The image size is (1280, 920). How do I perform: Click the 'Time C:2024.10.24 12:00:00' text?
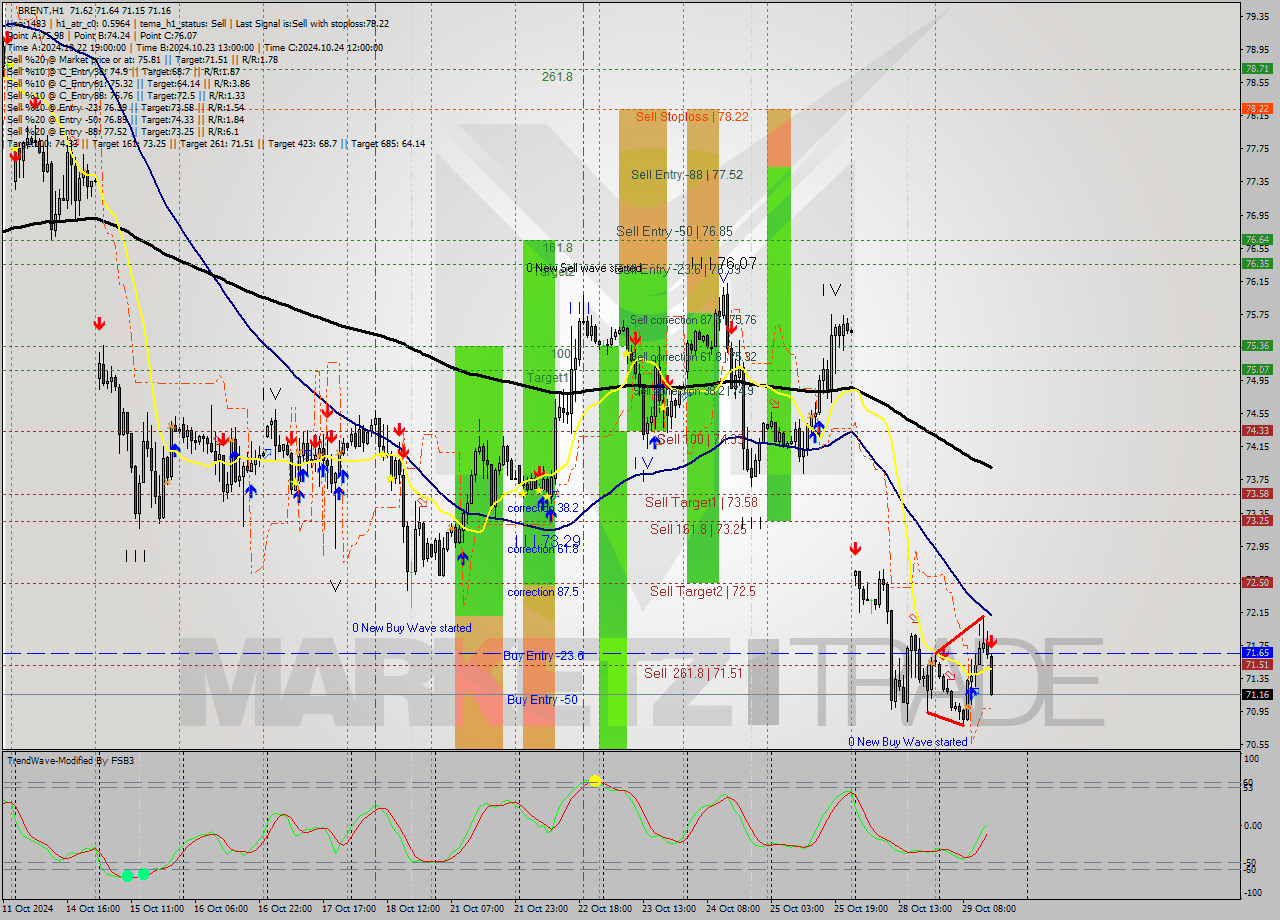(x=326, y=47)
